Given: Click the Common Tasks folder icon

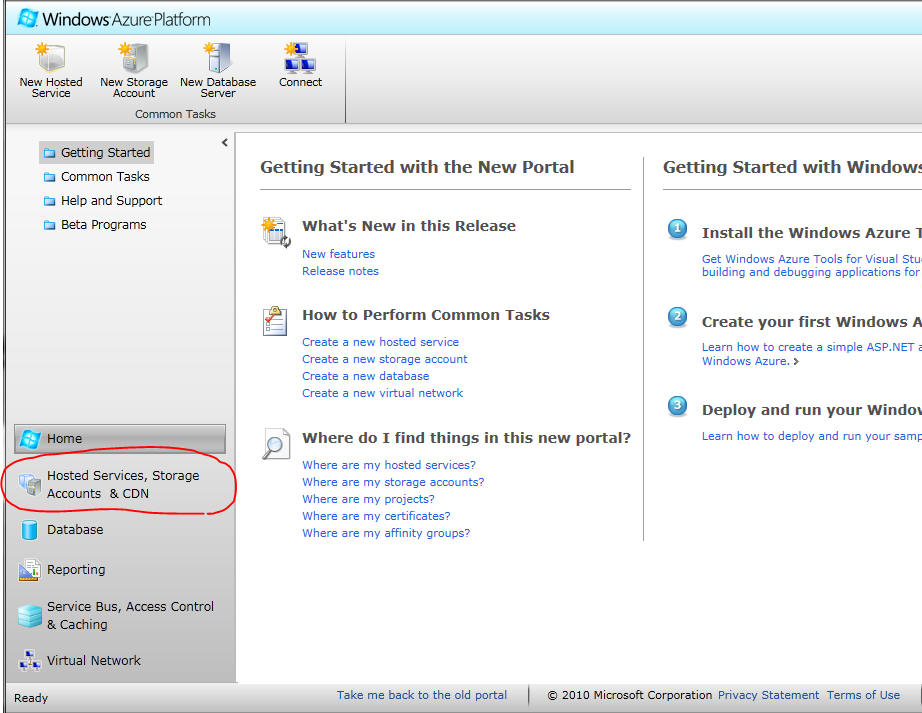Looking at the screenshot, I should (49, 177).
